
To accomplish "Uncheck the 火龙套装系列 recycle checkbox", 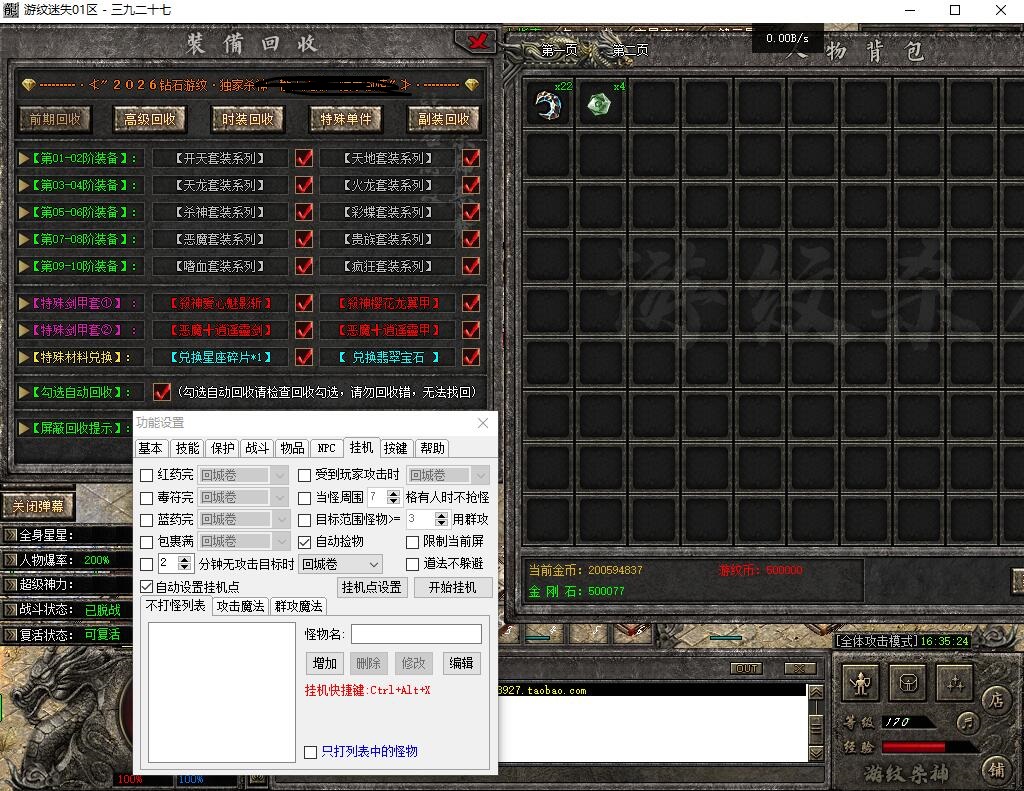I will tap(471, 186).
